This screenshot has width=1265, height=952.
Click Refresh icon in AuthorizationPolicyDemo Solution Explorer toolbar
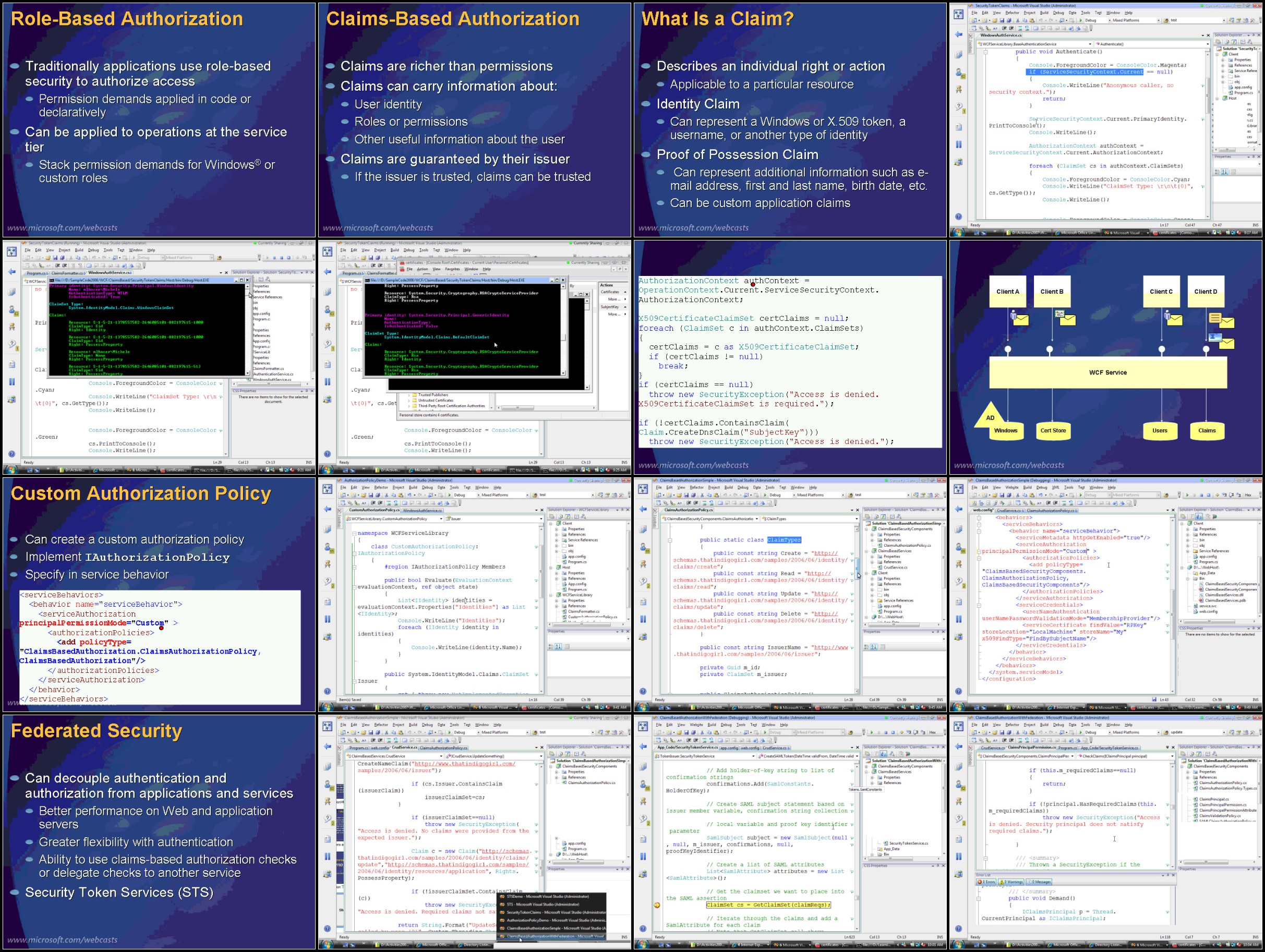(x=568, y=517)
